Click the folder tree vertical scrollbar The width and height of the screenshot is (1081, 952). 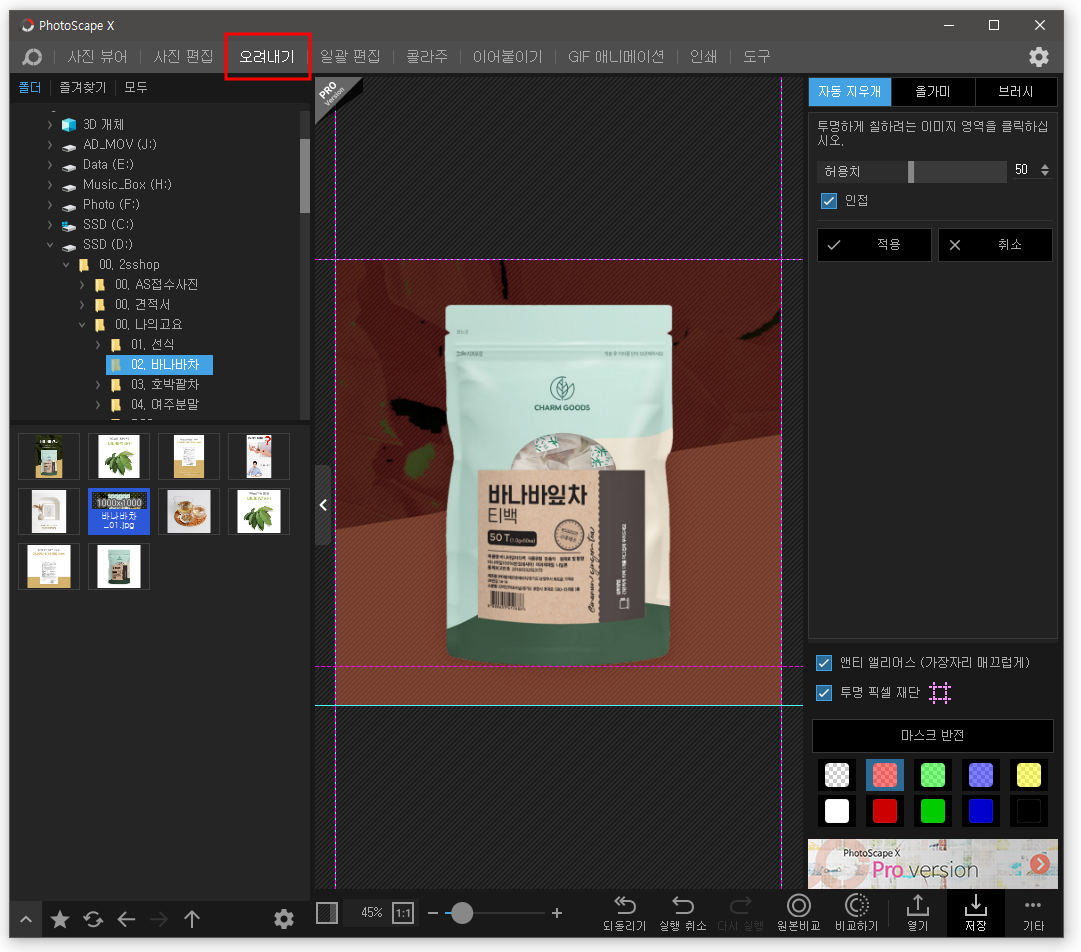pos(305,176)
